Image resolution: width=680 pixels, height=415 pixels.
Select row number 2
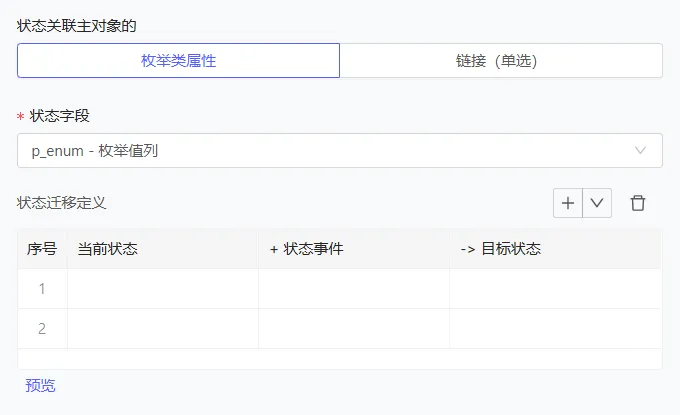[x=42, y=329]
